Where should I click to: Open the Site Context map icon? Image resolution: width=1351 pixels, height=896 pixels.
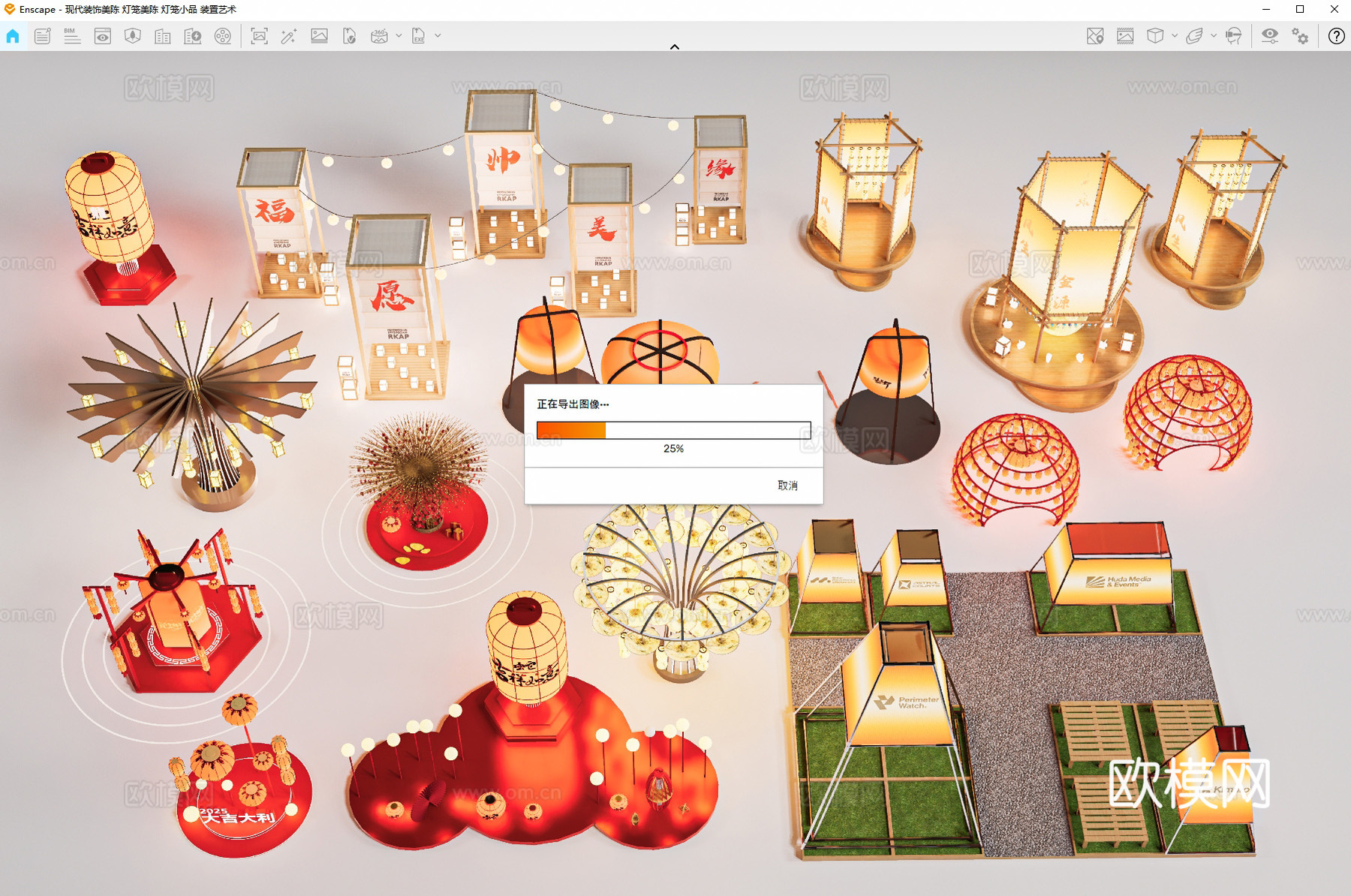click(133, 36)
